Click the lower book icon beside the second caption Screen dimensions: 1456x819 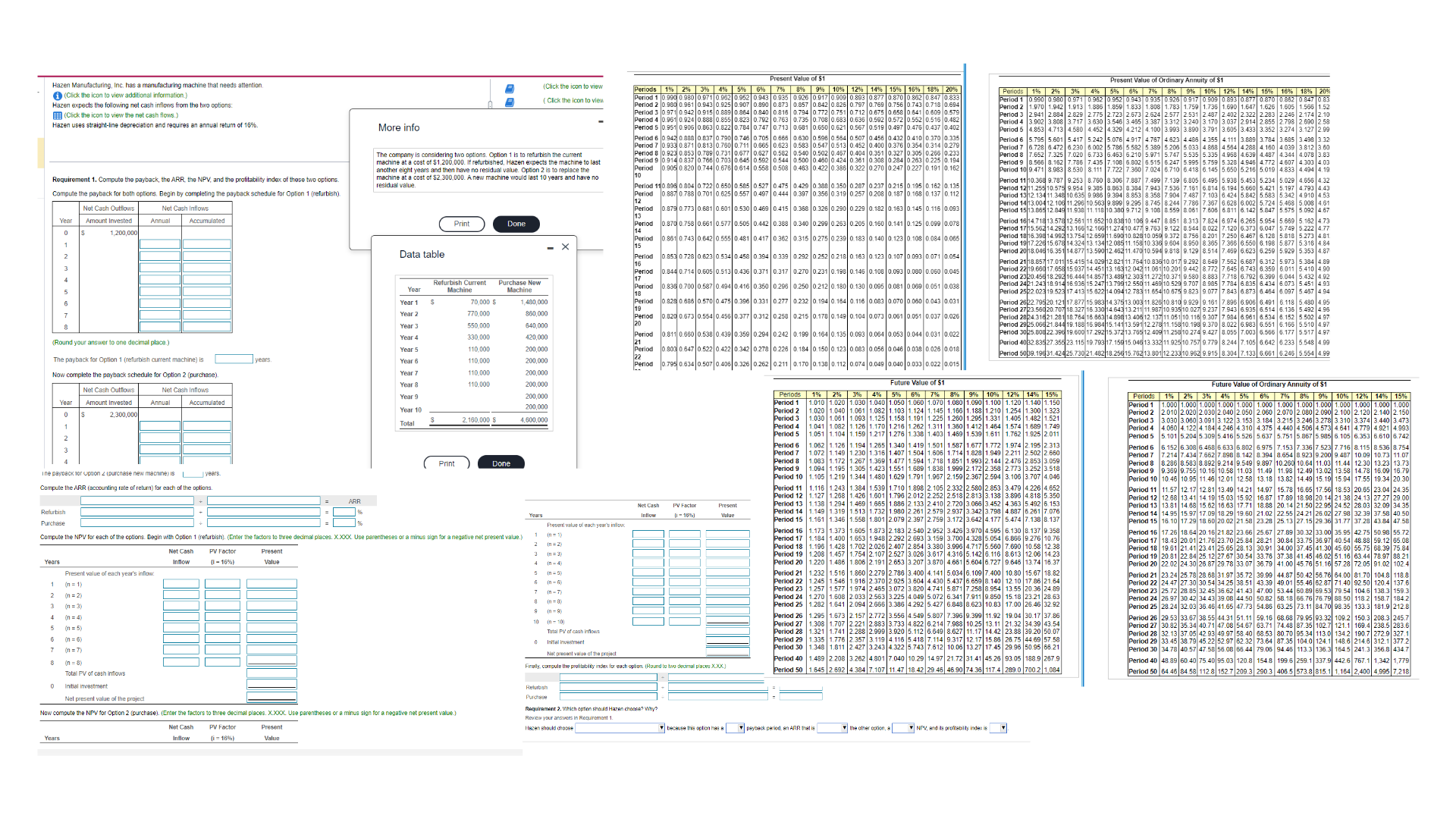coord(509,103)
